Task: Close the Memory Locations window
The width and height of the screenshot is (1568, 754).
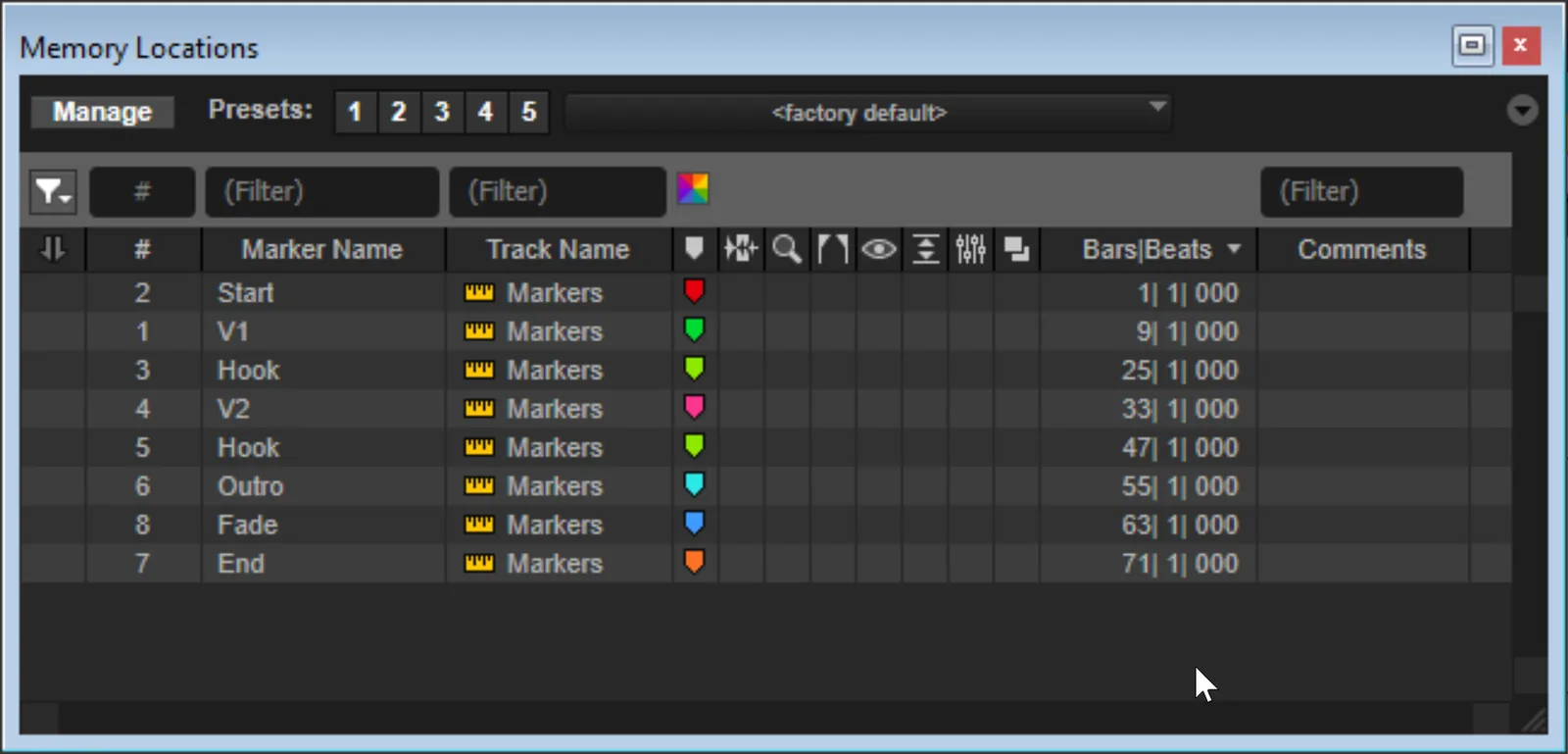Action: 1521,45
